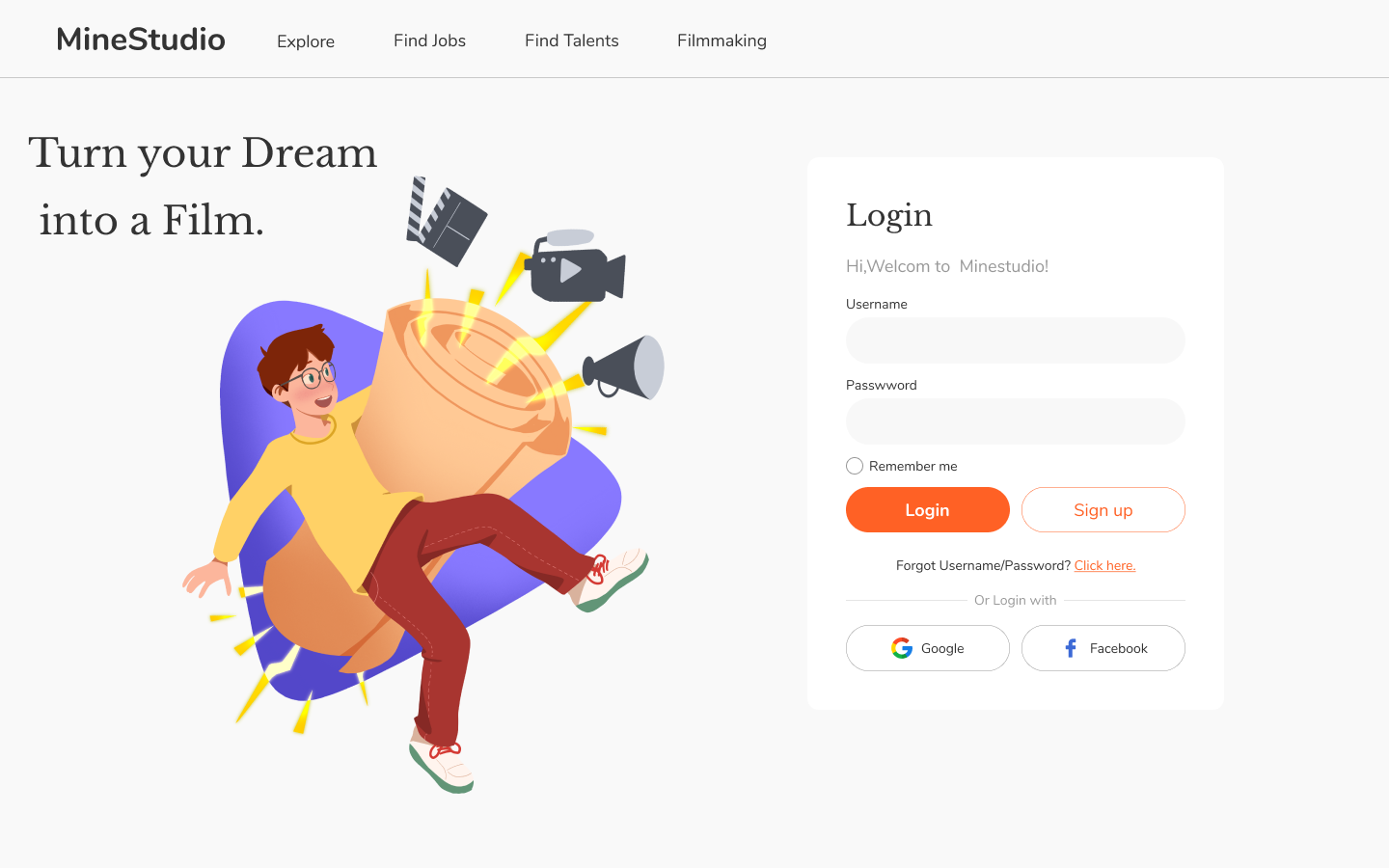Open the Find Talents navigation item

[x=572, y=41]
